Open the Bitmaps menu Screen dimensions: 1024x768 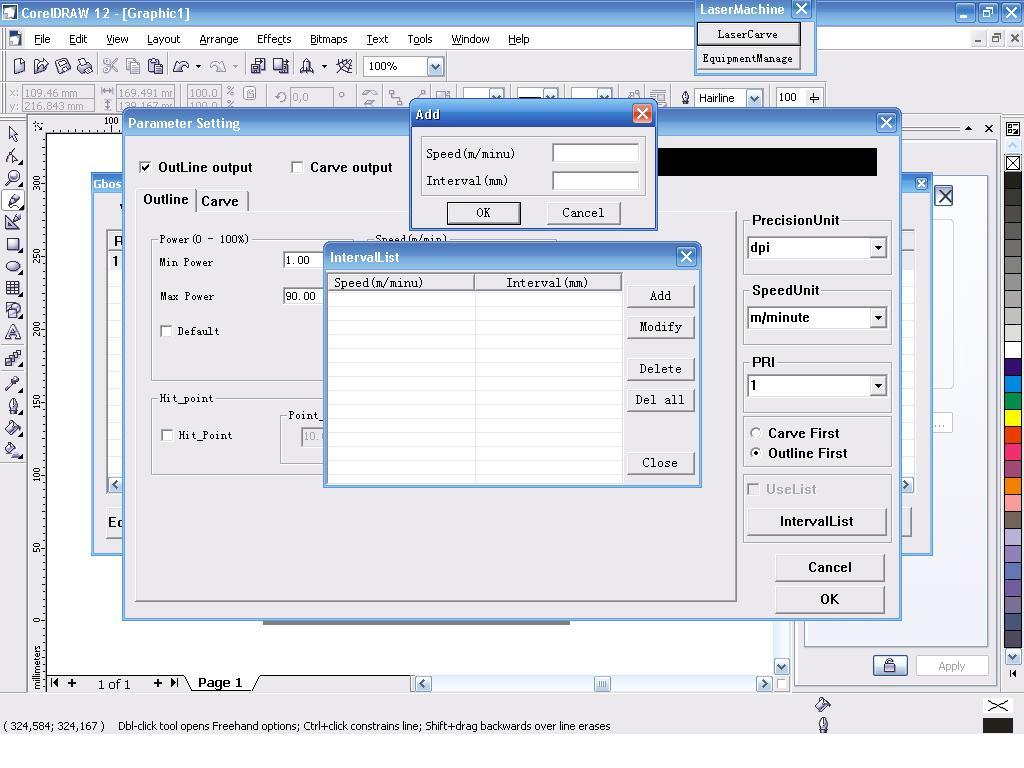tap(328, 39)
